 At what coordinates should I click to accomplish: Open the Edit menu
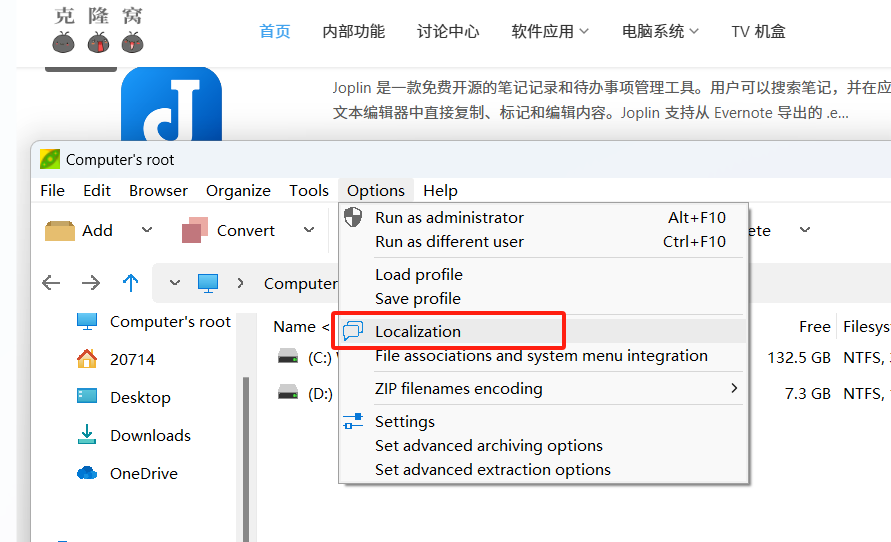[97, 190]
